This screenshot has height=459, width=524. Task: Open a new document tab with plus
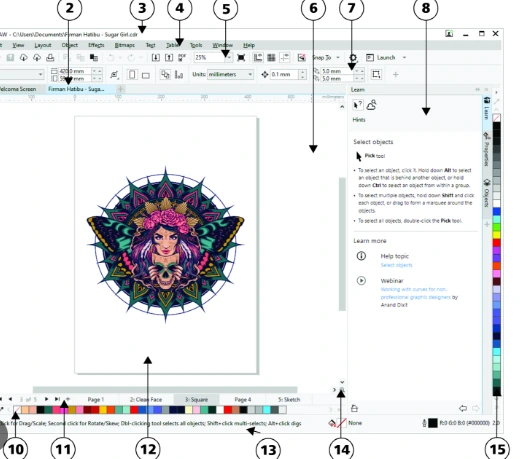coord(121,89)
